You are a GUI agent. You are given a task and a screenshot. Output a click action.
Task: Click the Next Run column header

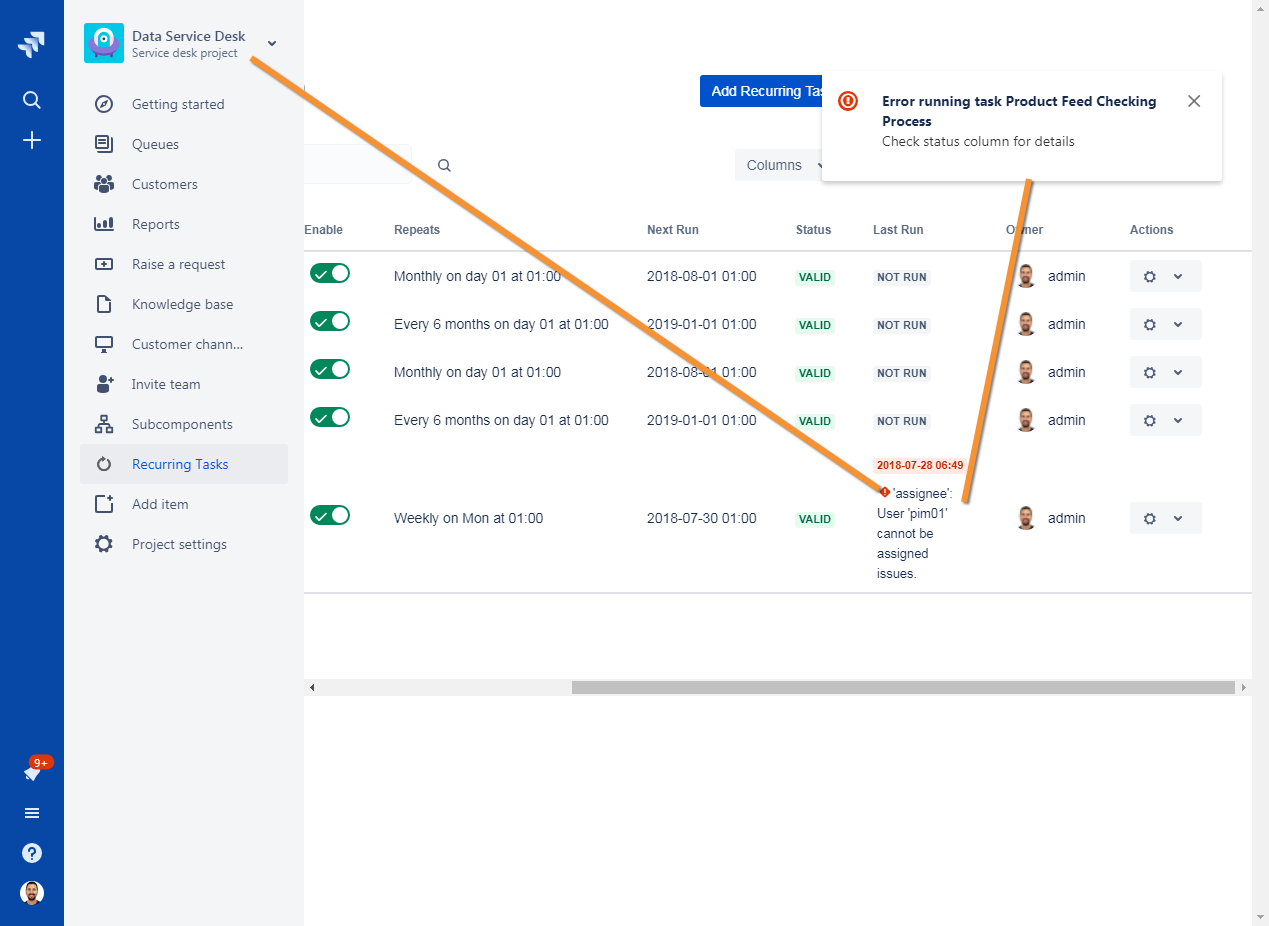click(x=673, y=230)
